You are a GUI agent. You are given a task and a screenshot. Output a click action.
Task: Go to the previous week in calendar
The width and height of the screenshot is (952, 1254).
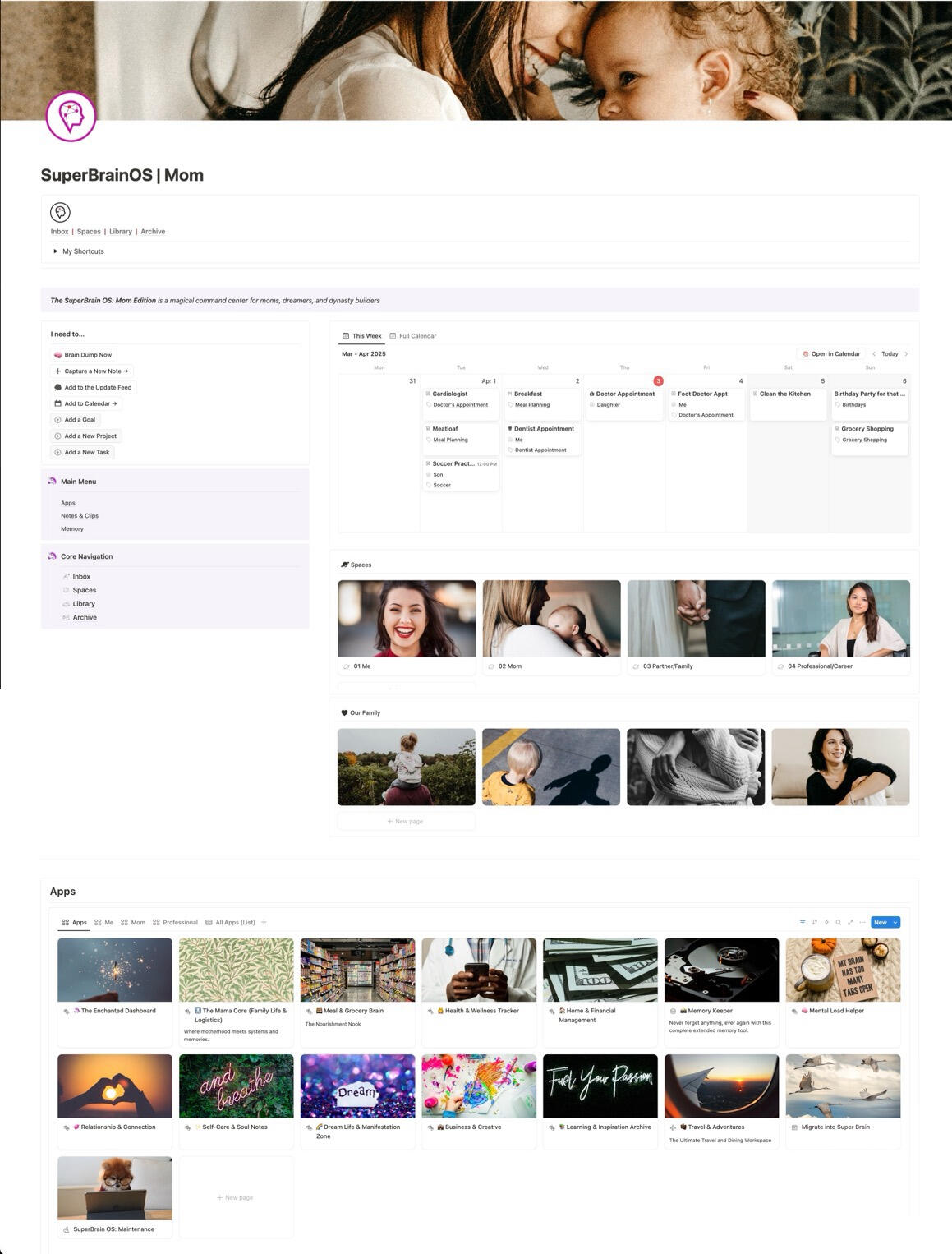(x=874, y=354)
